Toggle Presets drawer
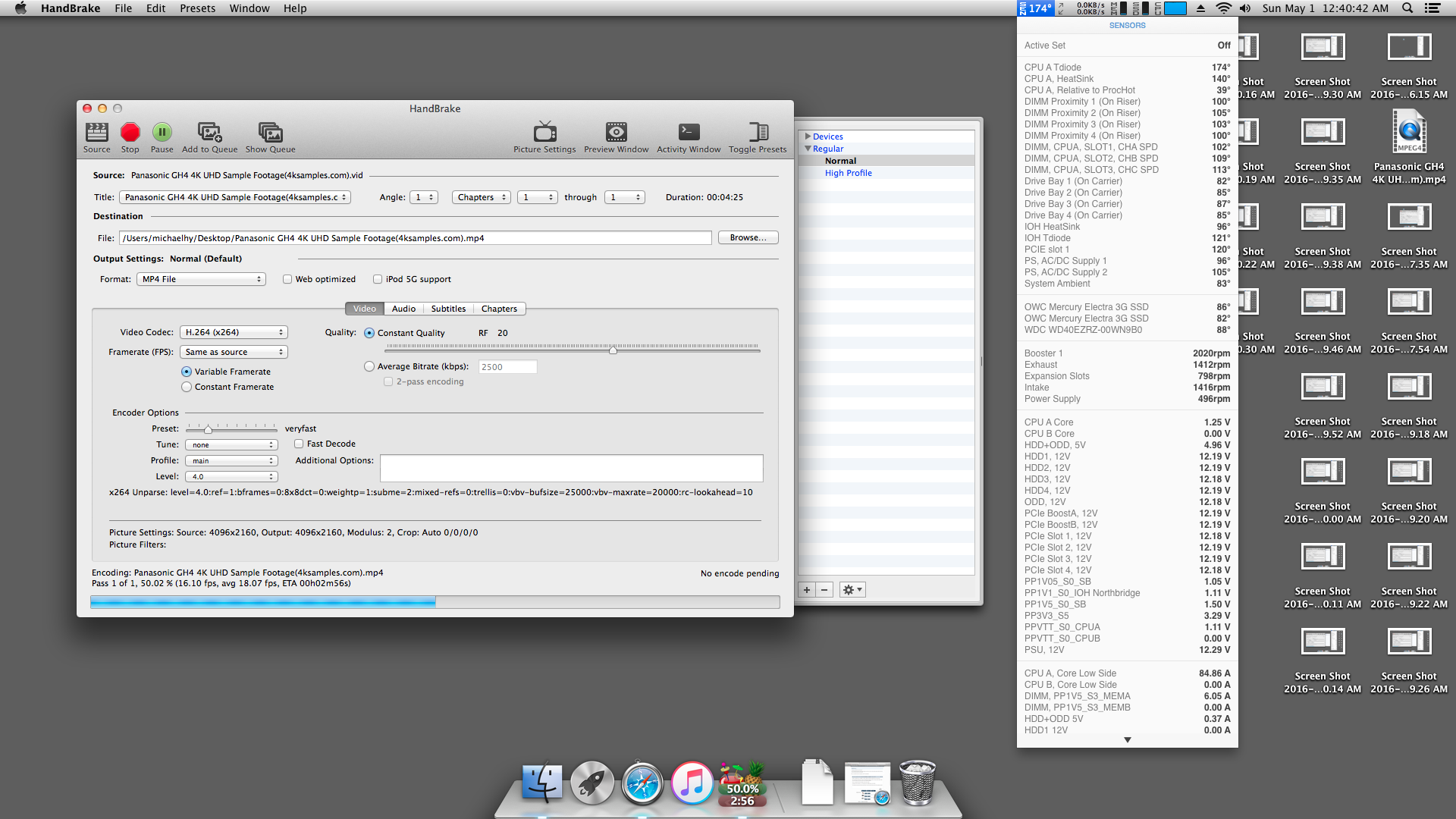This screenshot has height=819, width=1456. point(758,137)
